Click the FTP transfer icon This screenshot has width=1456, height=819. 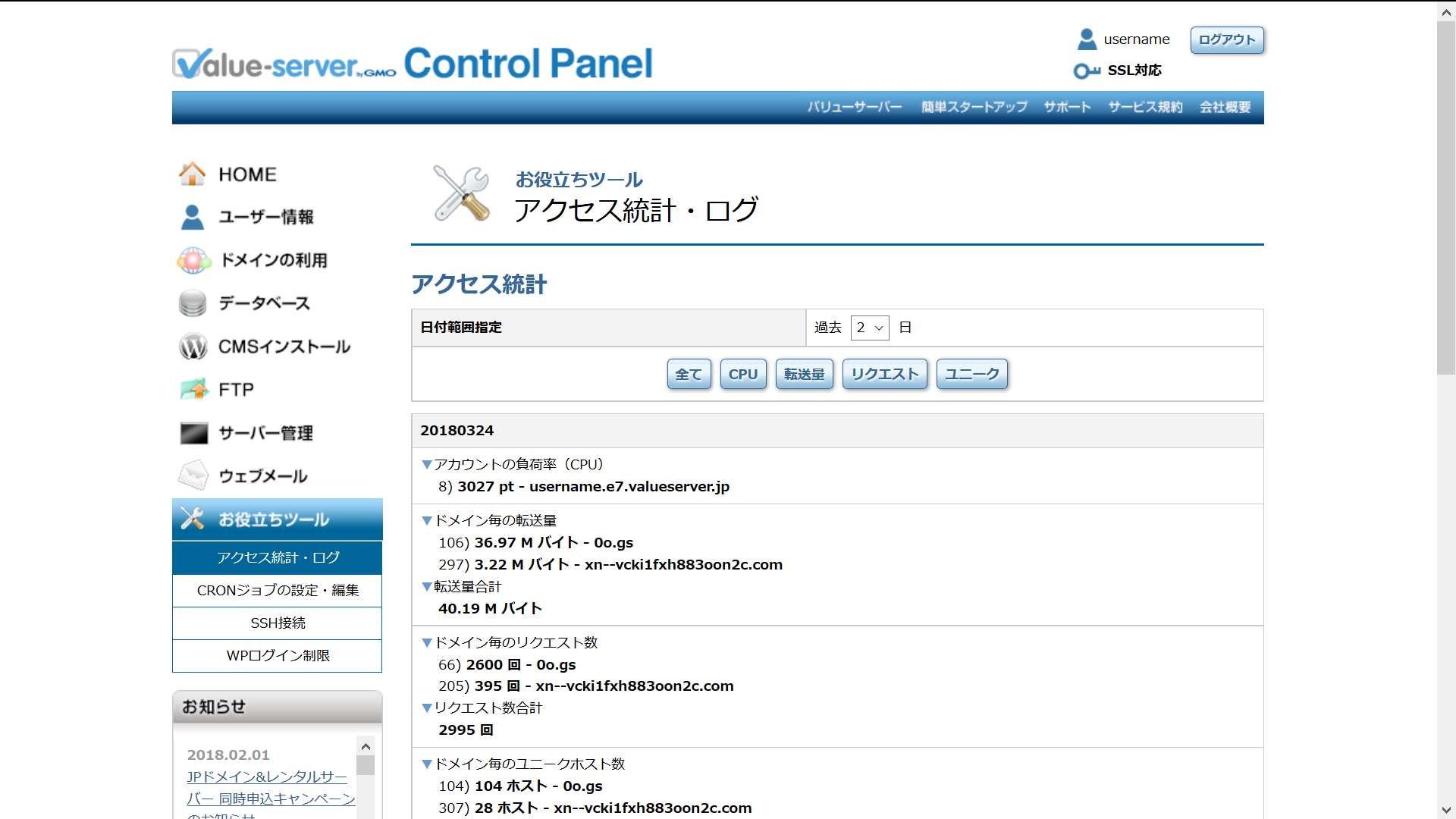pyautogui.click(x=194, y=389)
